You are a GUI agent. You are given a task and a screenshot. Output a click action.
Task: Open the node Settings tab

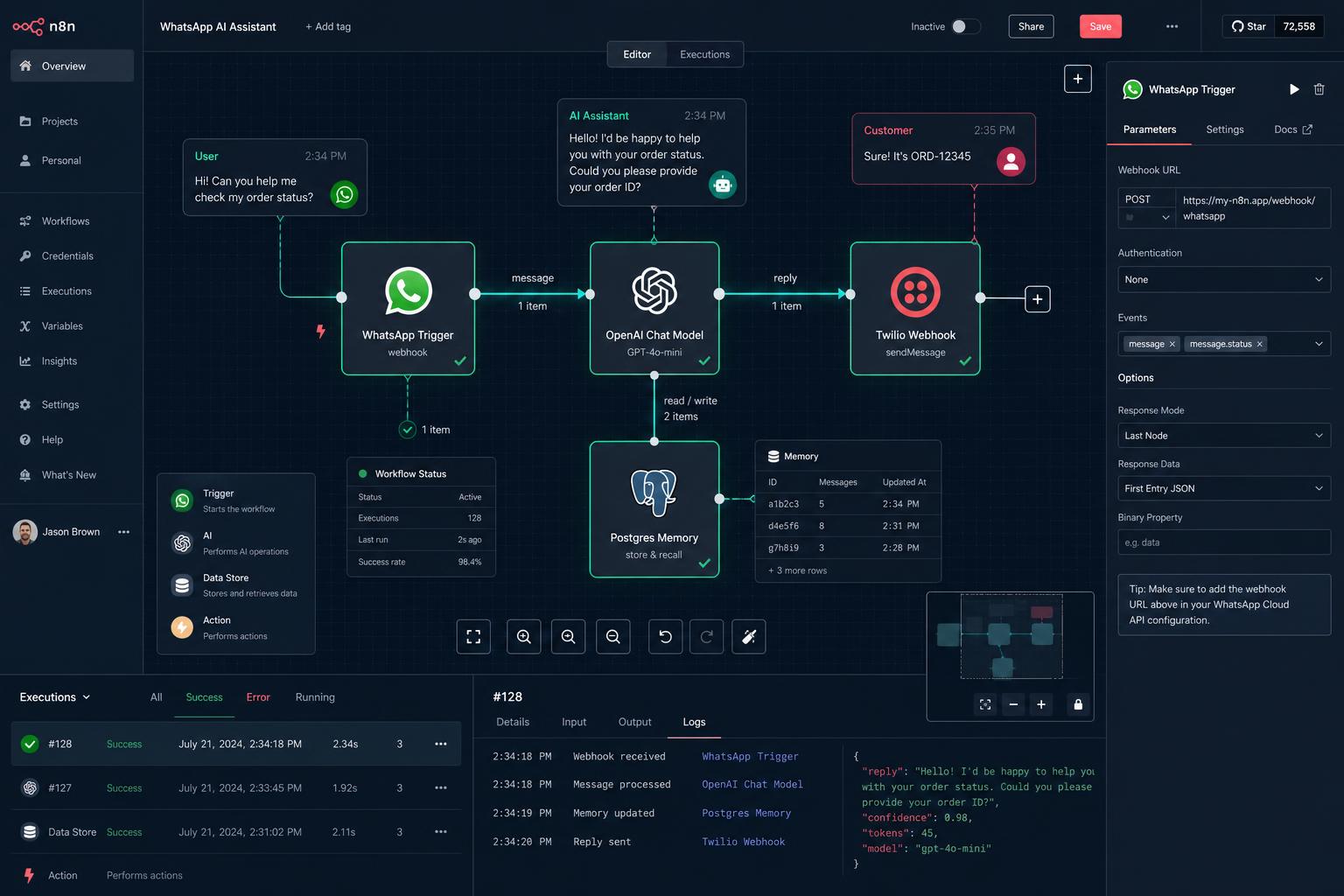(x=1224, y=129)
